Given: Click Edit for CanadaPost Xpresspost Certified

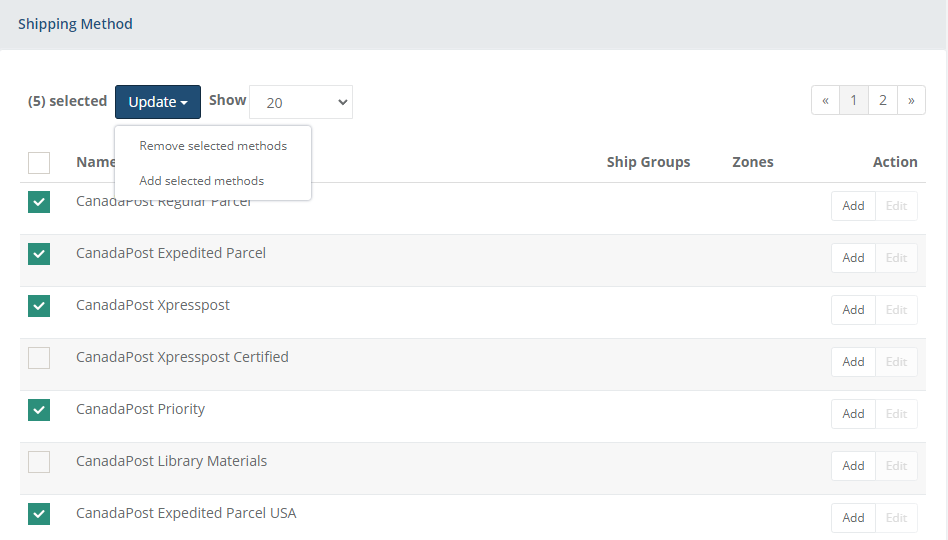Looking at the screenshot, I should click(x=896, y=362).
